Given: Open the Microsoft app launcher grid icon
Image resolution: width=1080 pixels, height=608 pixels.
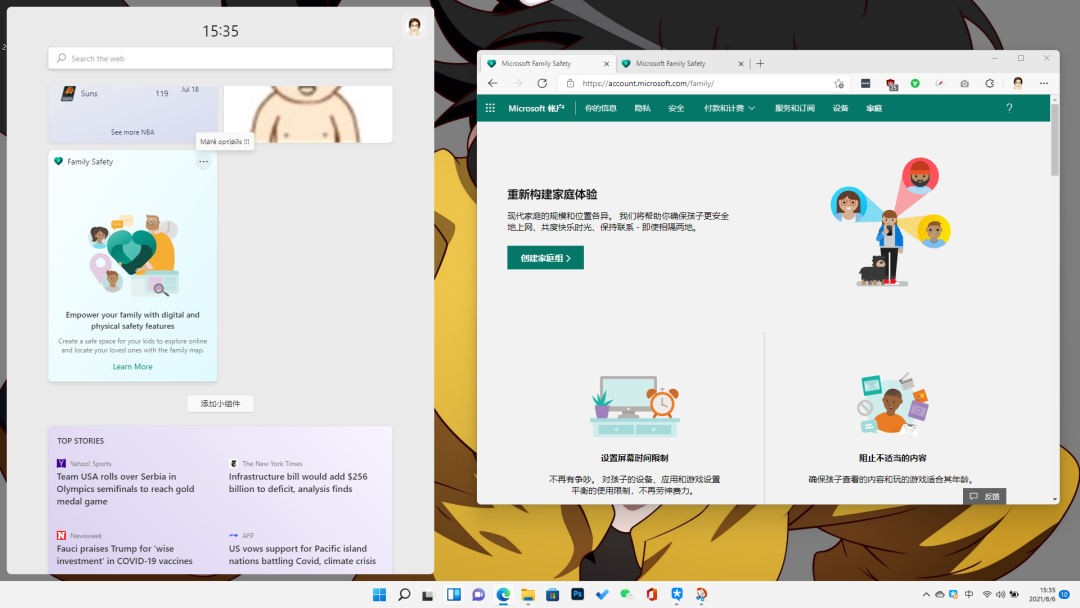Looking at the screenshot, I should pos(490,108).
